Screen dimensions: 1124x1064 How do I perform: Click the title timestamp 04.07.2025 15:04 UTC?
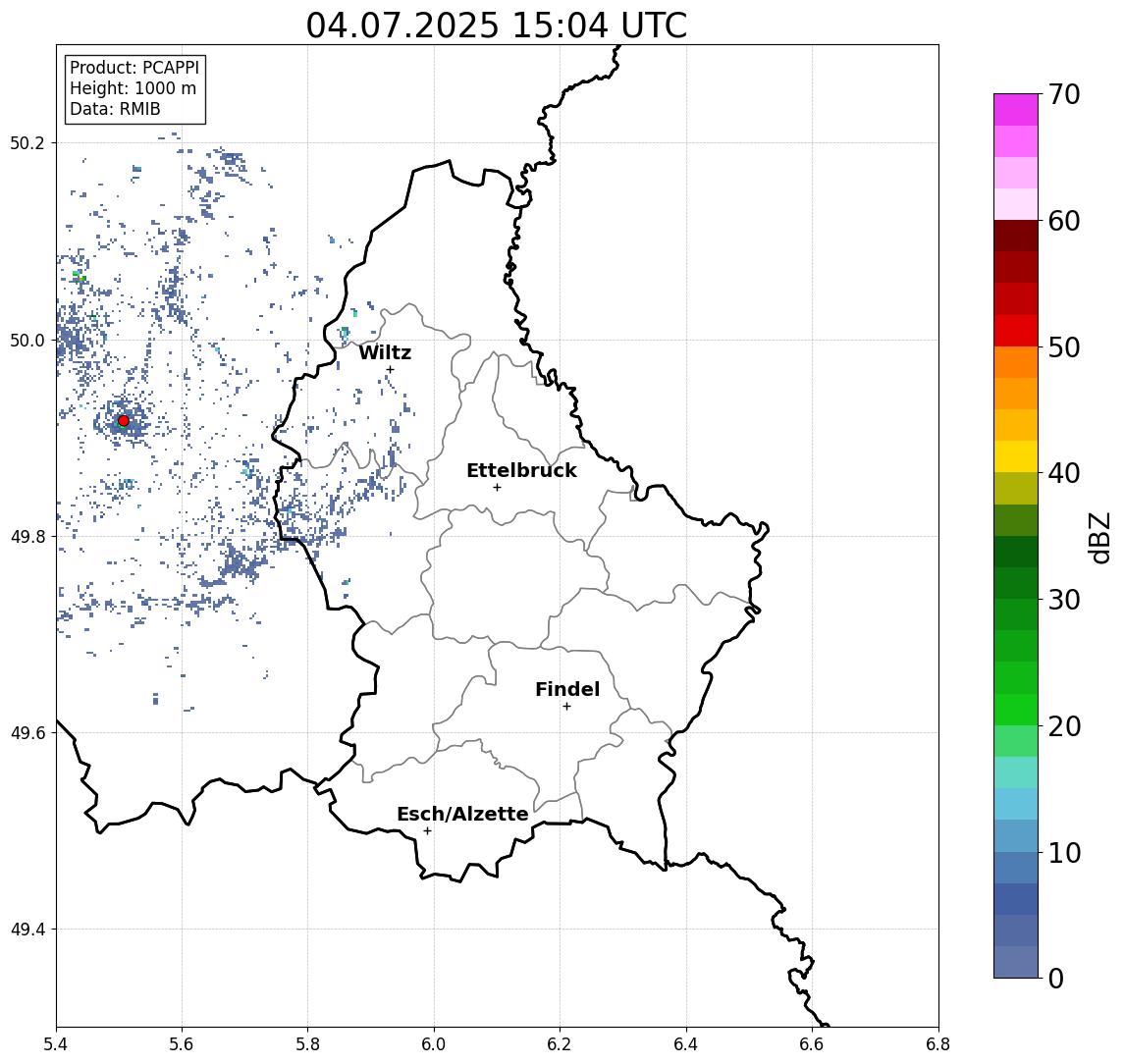[x=496, y=26]
